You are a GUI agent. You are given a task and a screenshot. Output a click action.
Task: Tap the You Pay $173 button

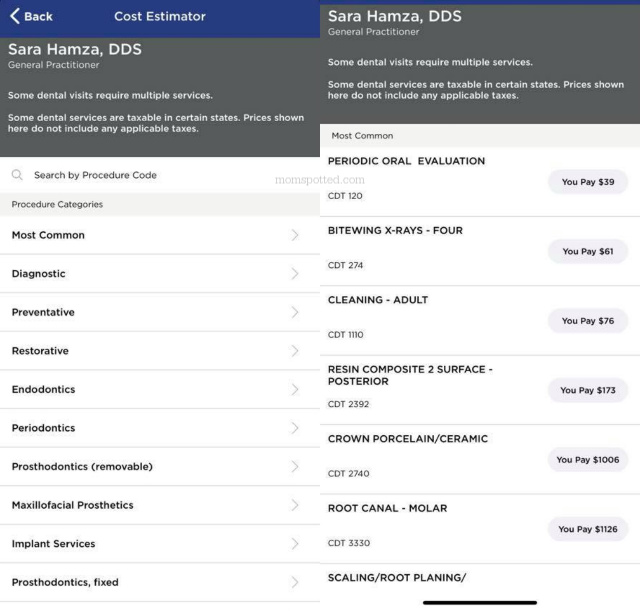point(588,390)
